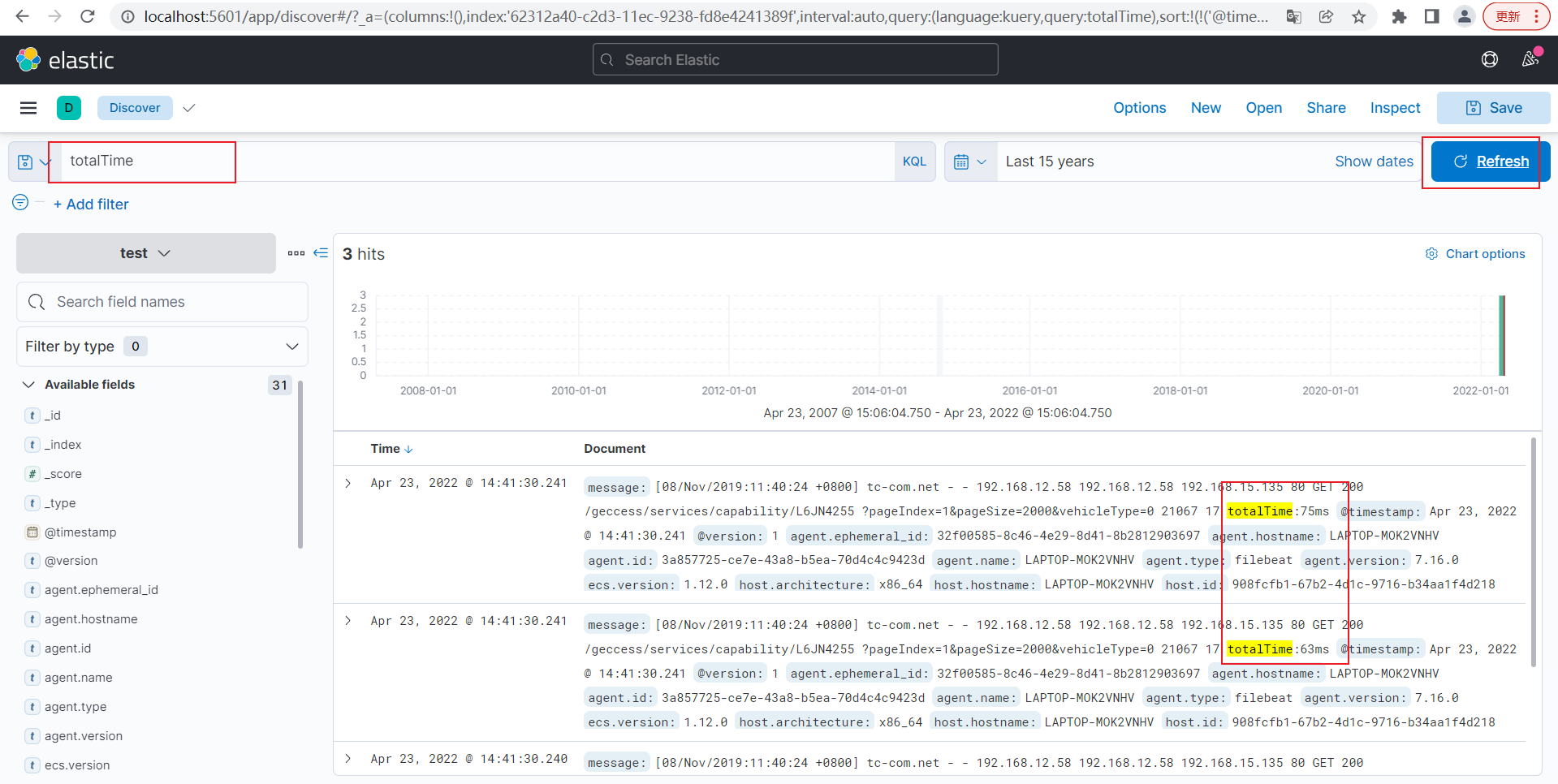1558x784 pixels.
Task: Click the histogram bar near 2022
Action: 1502,335
